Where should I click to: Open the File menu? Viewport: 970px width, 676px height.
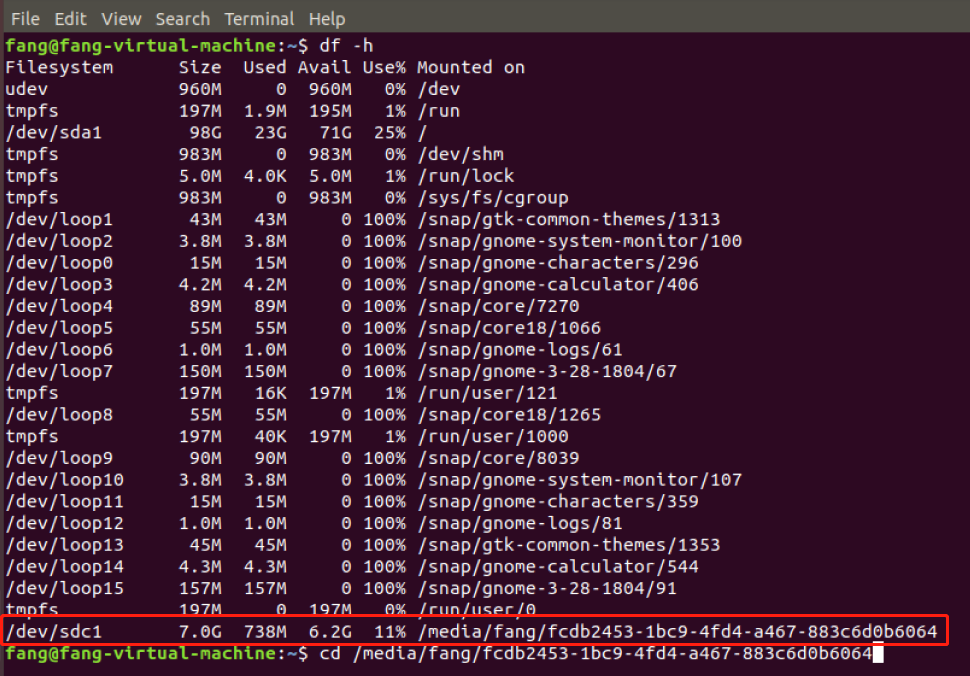pyautogui.click(x=25, y=19)
